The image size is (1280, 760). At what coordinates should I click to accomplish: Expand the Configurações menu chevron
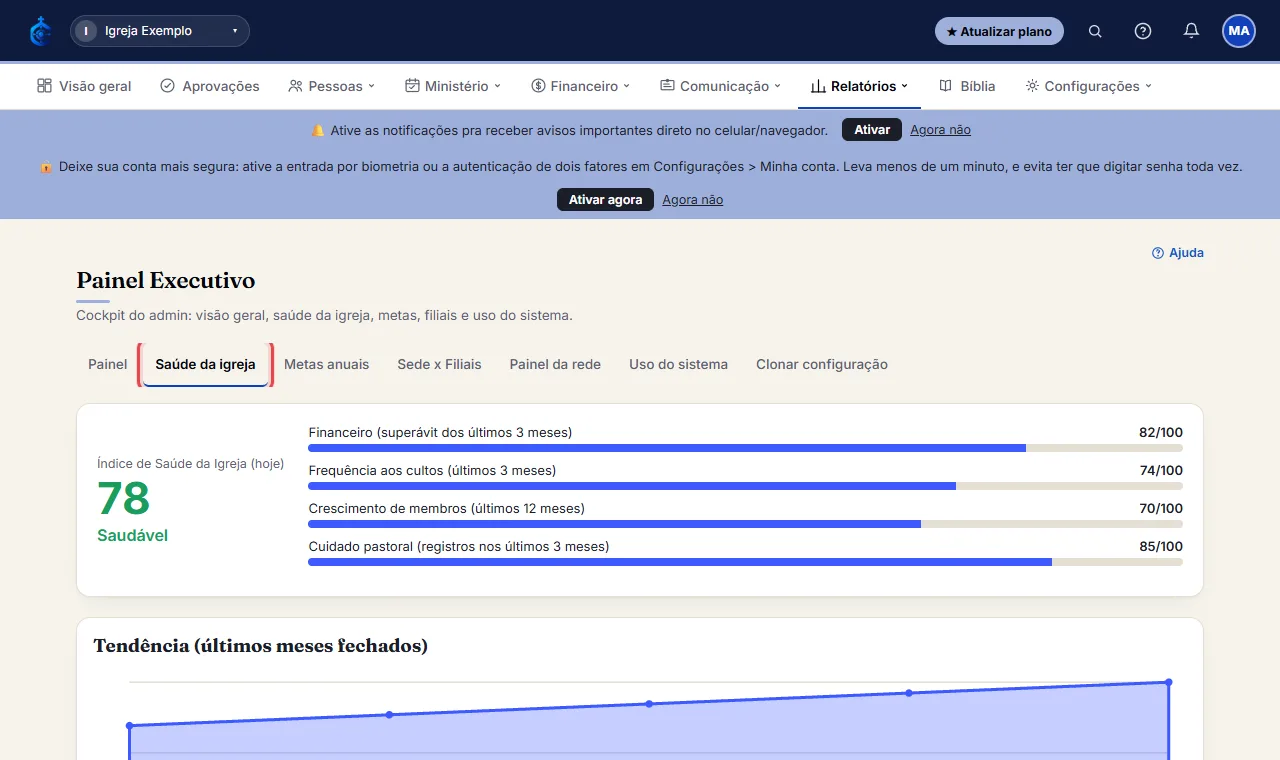click(x=1148, y=86)
